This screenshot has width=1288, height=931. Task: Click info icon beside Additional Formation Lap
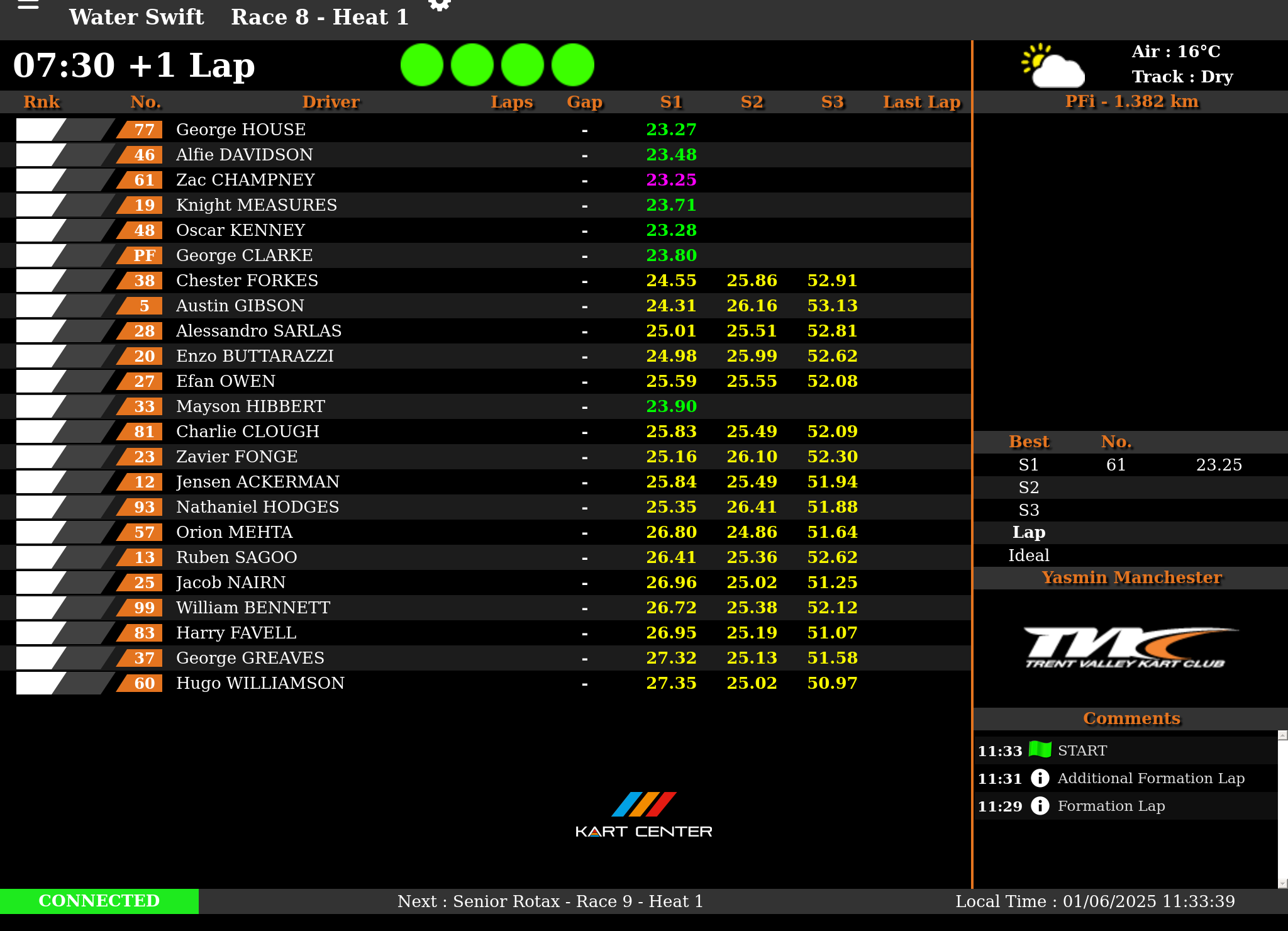1040,778
